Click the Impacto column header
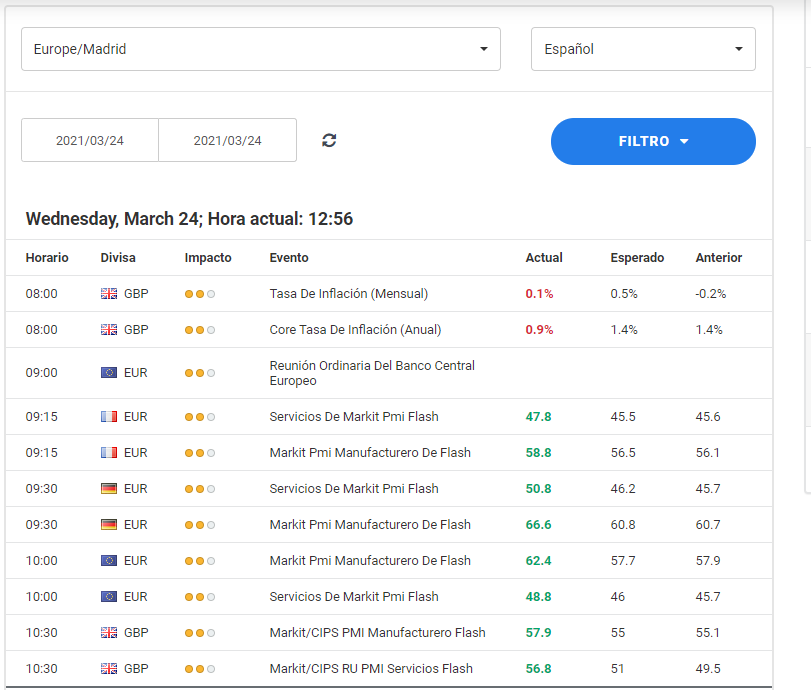The image size is (811, 690). (x=208, y=258)
